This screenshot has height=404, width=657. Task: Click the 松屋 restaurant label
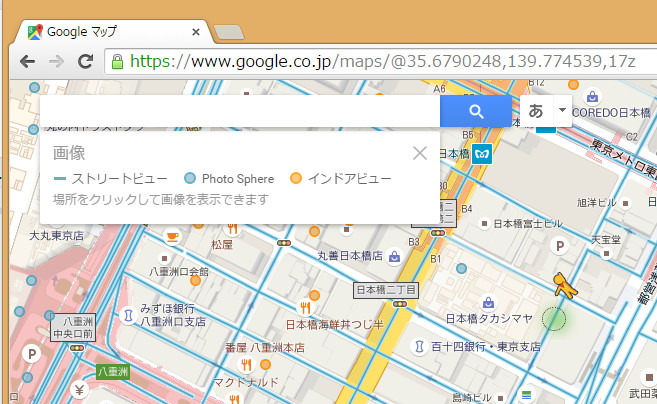point(222,244)
